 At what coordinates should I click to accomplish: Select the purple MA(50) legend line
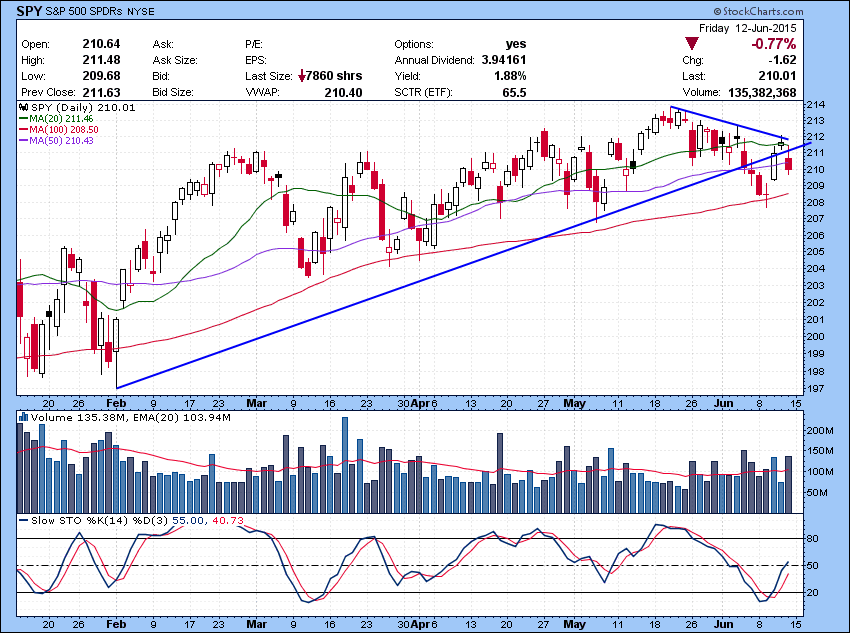(24, 141)
